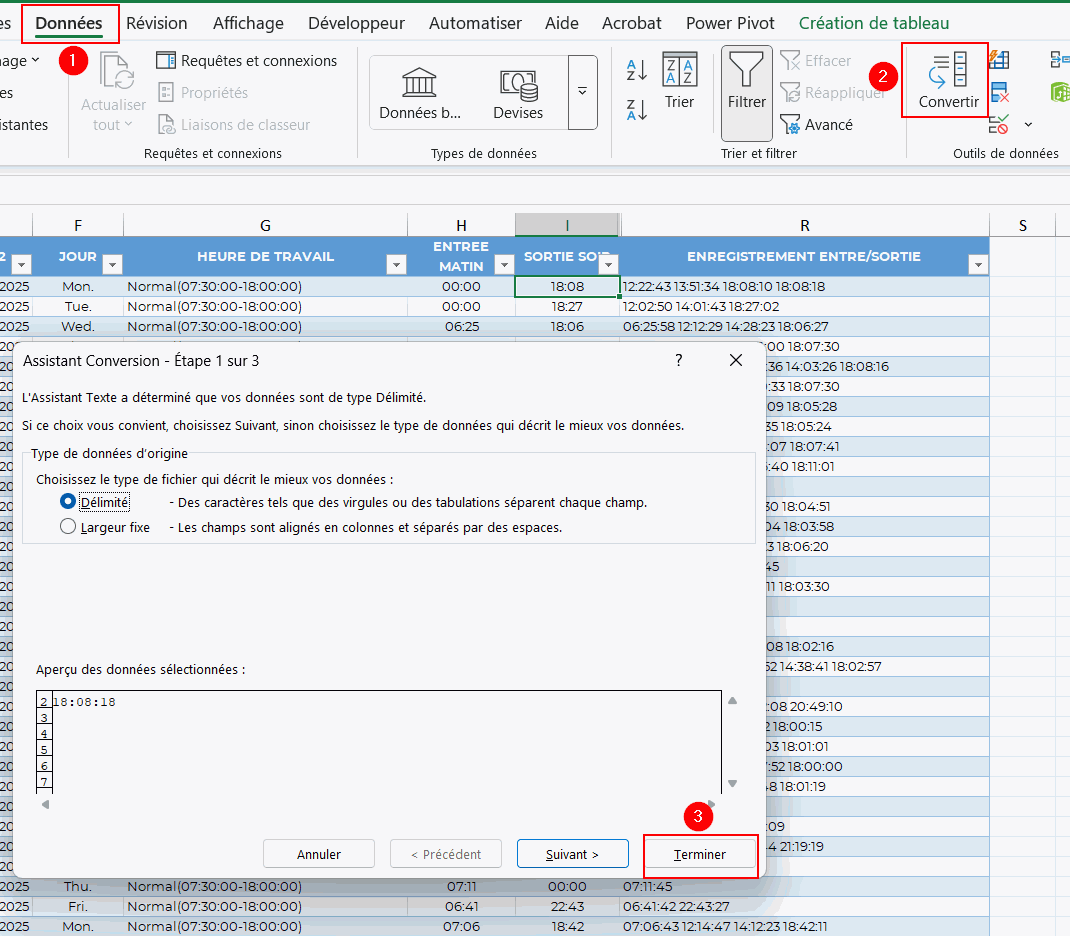The width and height of the screenshot is (1070, 936).
Task: Select the Délimité radio option
Action: (x=69, y=502)
